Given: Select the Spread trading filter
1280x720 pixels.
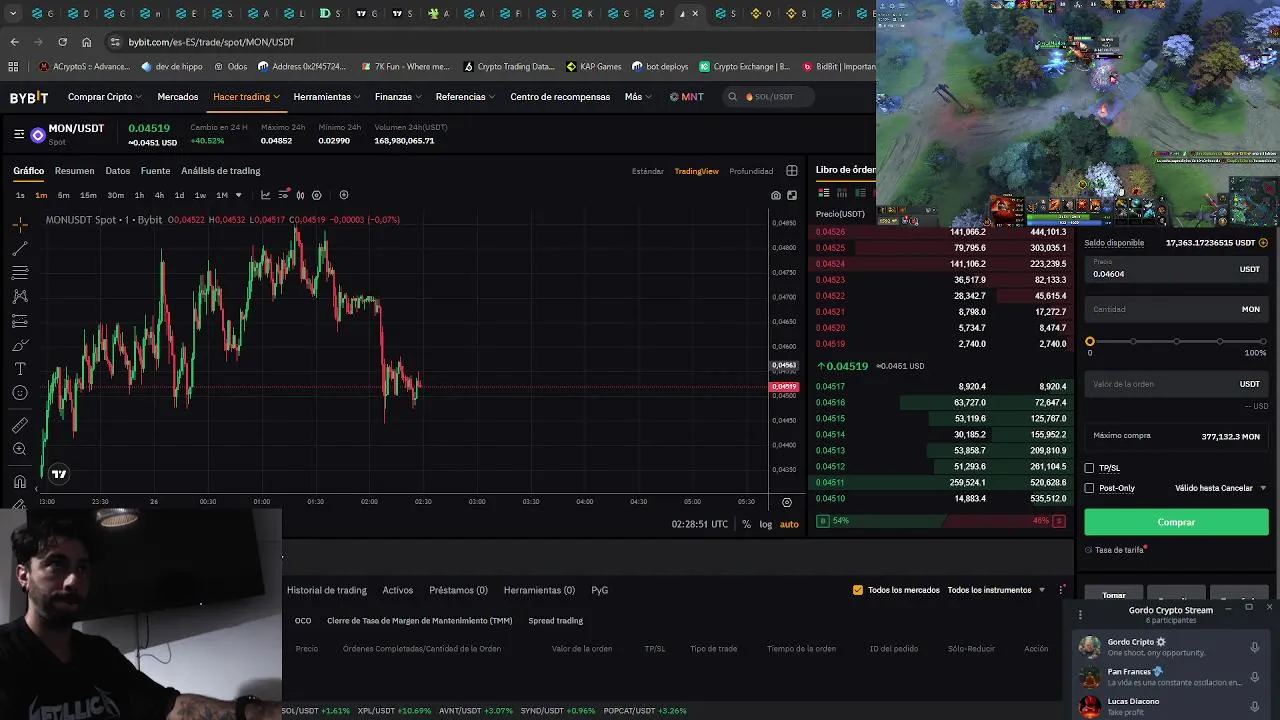Looking at the screenshot, I should click(555, 621).
